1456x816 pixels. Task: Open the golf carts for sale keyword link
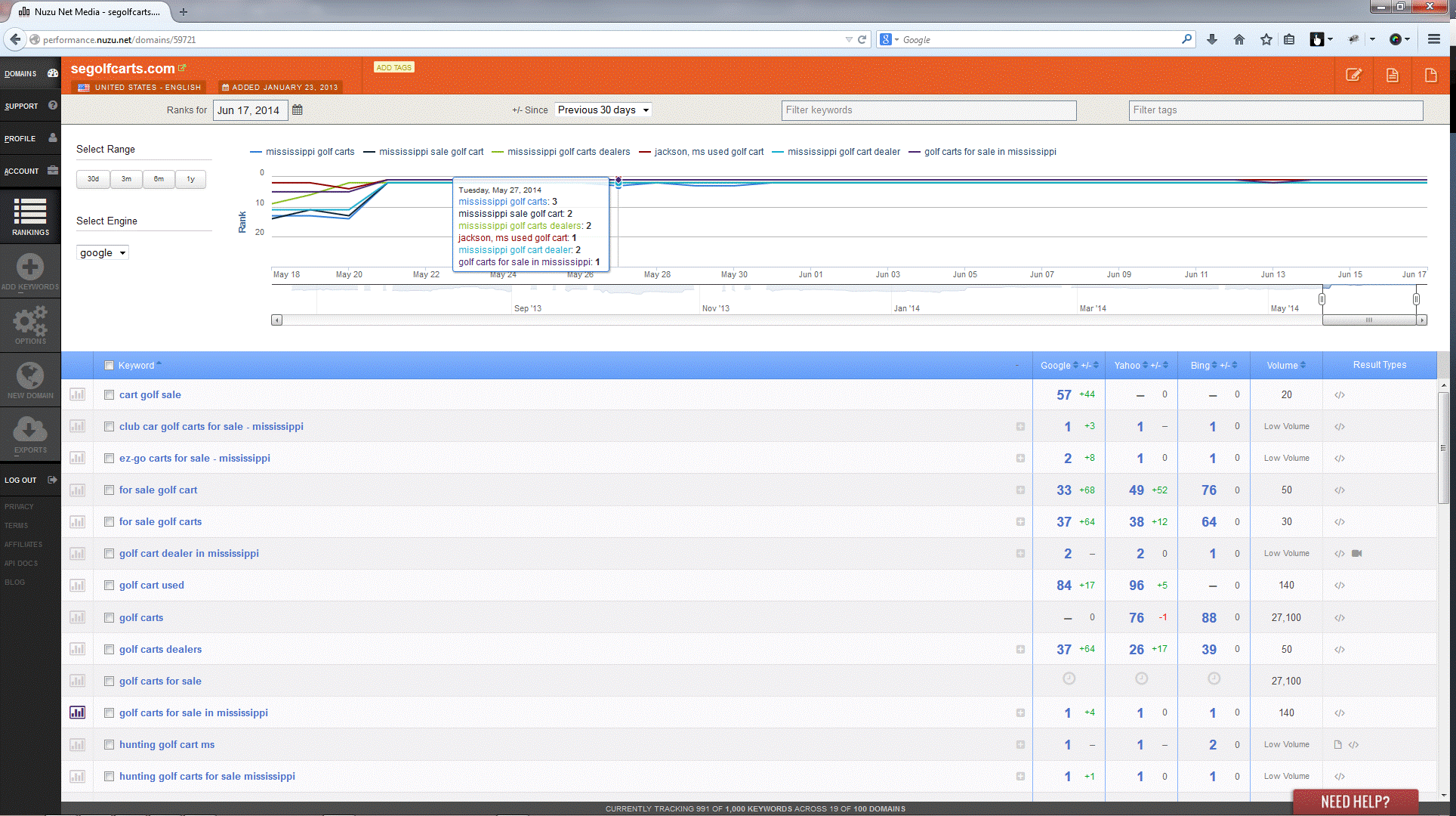(160, 681)
